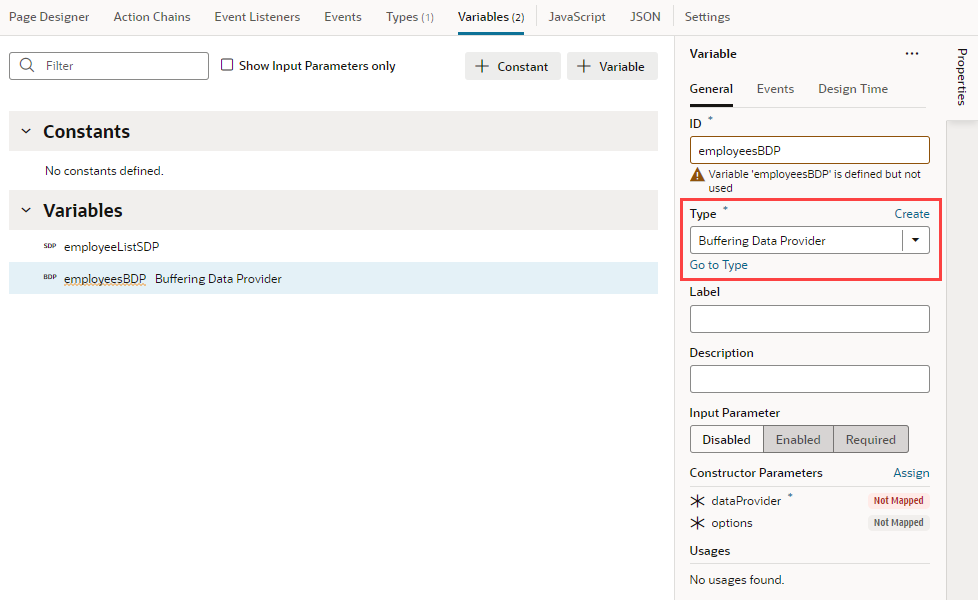
Task: Click the search magnifier icon in Filter
Action: (x=27, y=65)
